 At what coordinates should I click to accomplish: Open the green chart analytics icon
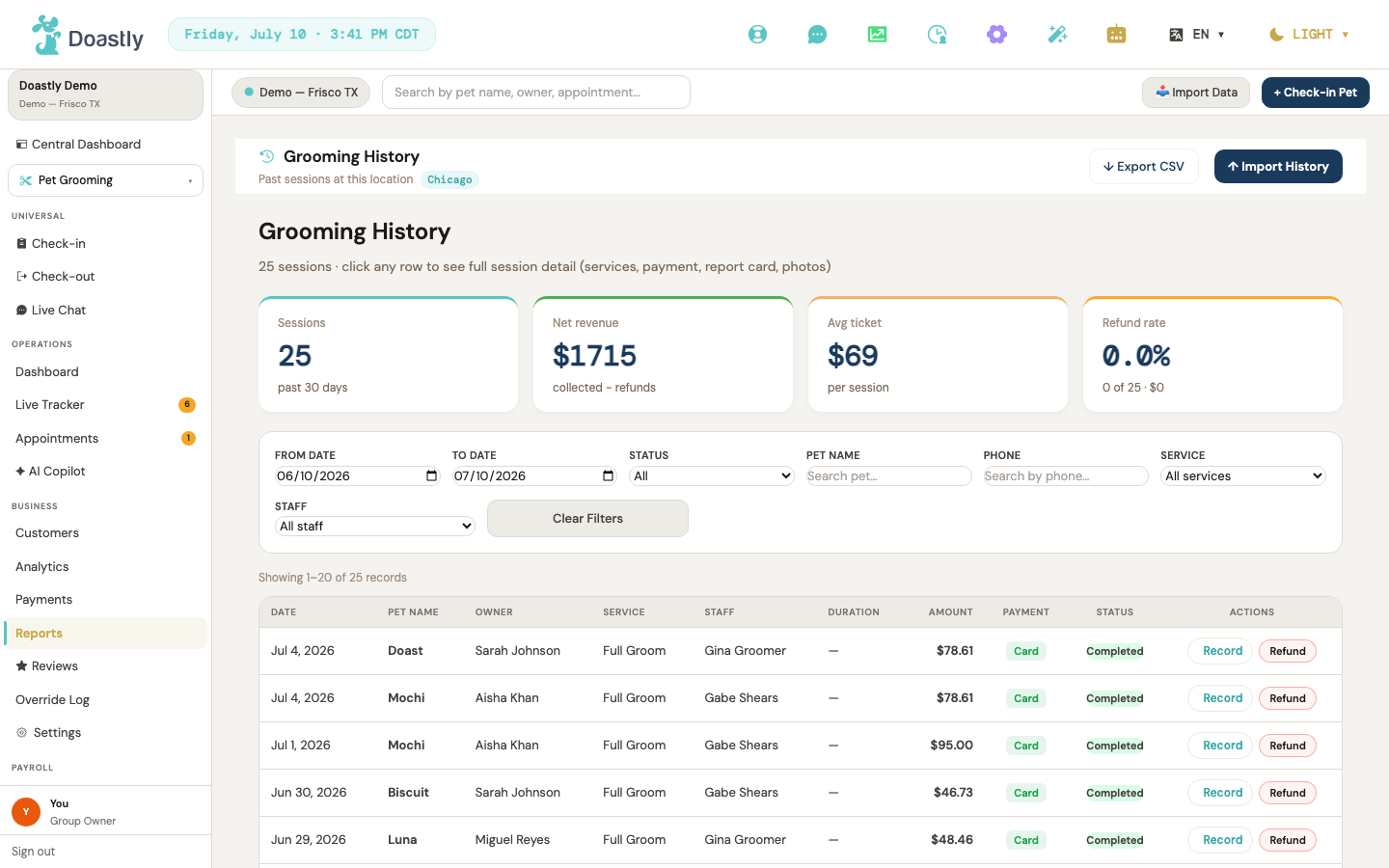click(x=877, y=35)
